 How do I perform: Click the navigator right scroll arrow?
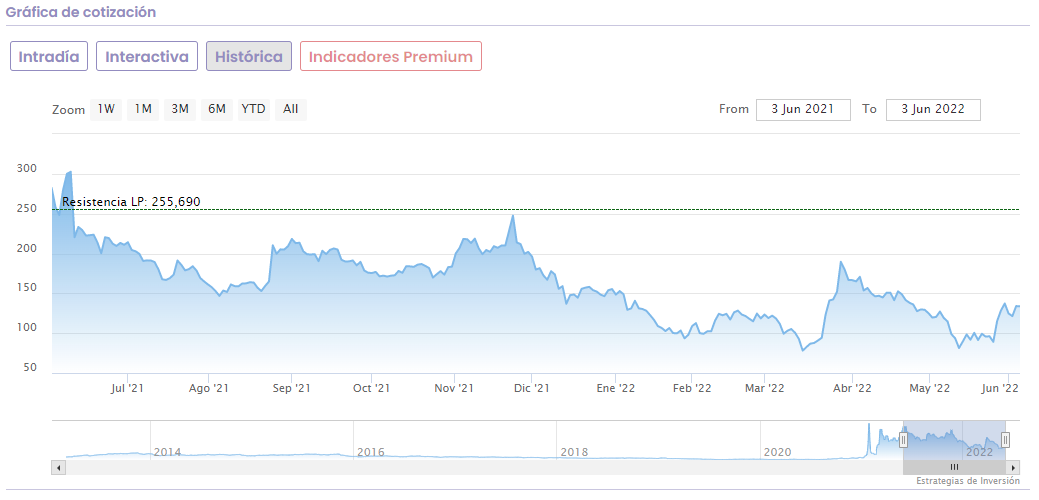pos(1014,467)
